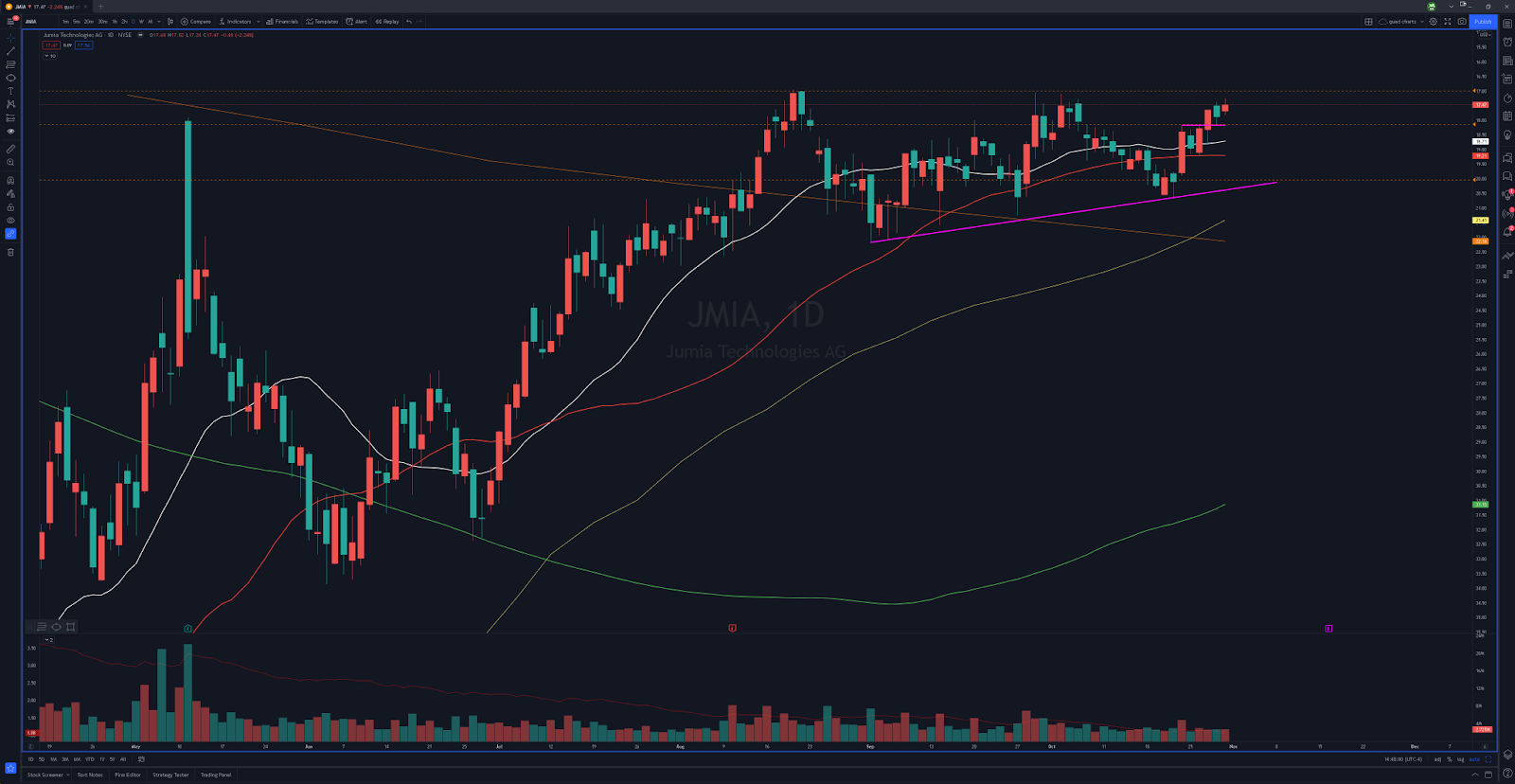This screenshot has width=1515, height=784.
Task: Take a chart snapshot with camera icon
Action: [1462, 22]
